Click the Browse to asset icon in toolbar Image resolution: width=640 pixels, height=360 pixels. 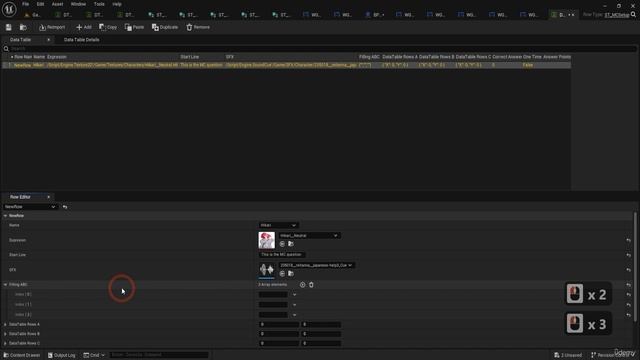click(x=23, y=27)
